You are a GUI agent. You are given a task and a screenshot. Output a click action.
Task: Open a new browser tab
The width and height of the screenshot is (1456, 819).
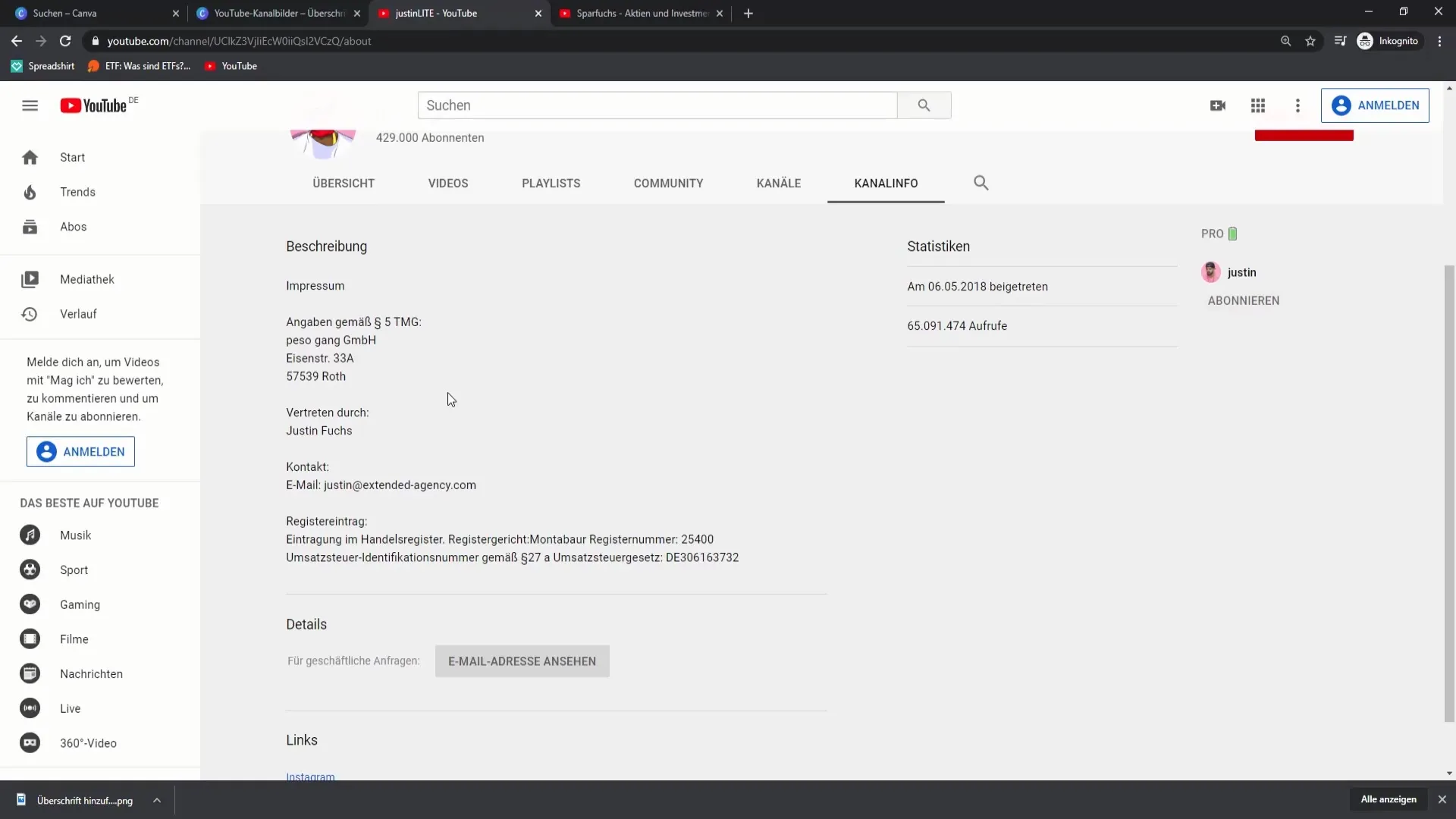coord(748,13)
